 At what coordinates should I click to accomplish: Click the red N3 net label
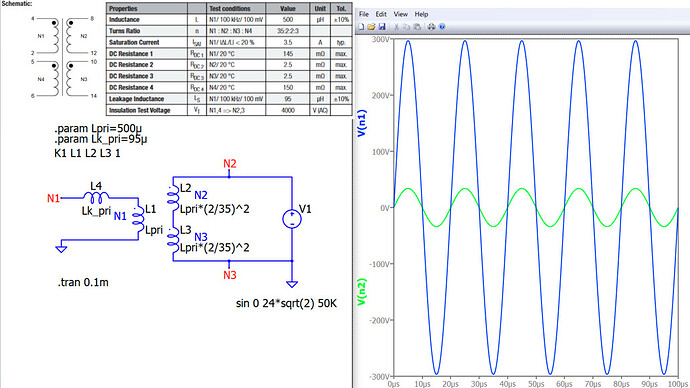[x=230, y=275]
